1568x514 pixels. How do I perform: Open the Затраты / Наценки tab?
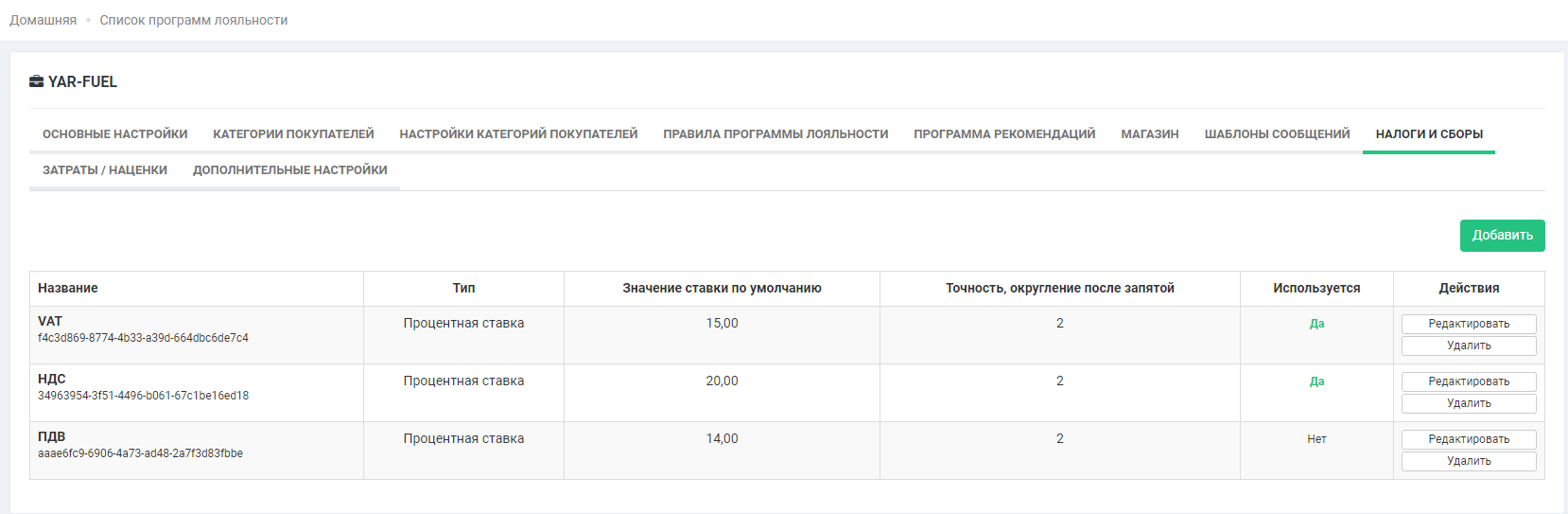coord(105,170)
